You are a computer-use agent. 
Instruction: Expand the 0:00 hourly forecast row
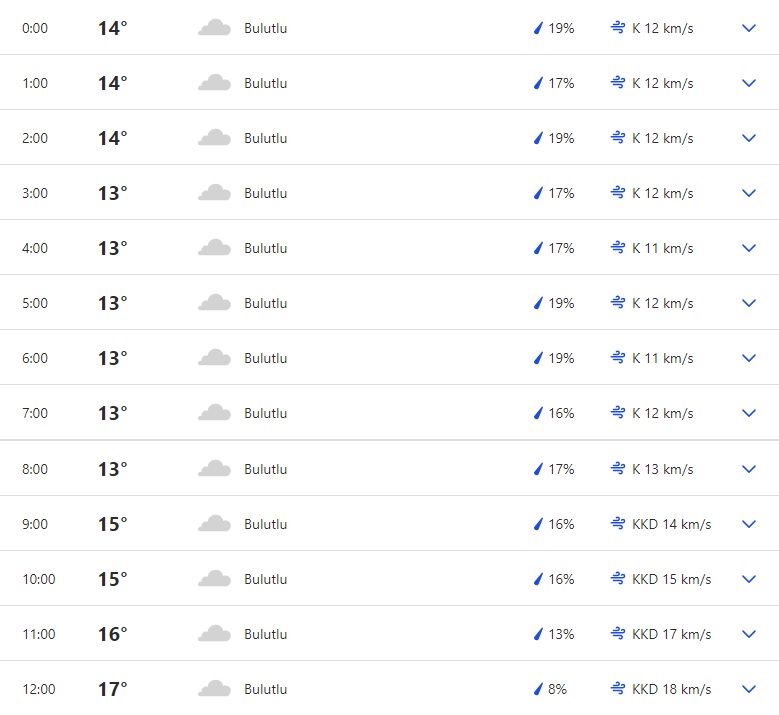749,28
